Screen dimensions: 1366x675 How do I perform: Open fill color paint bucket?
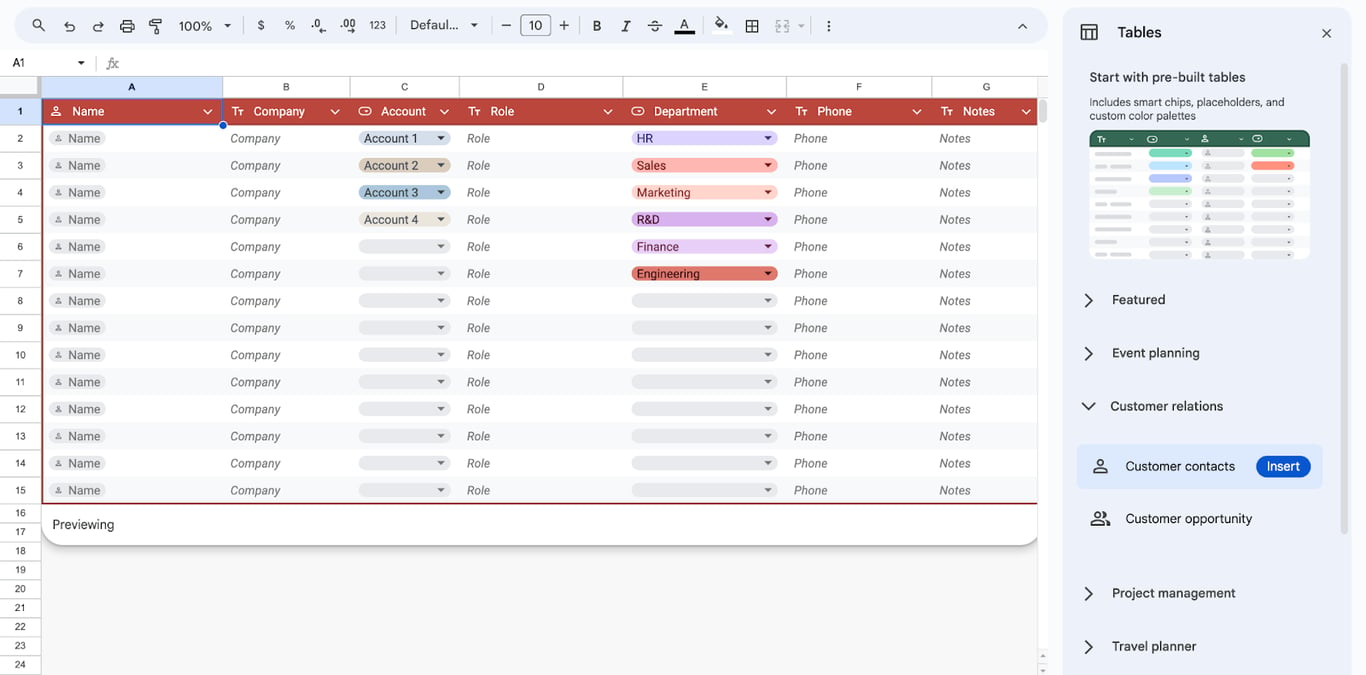721,26
